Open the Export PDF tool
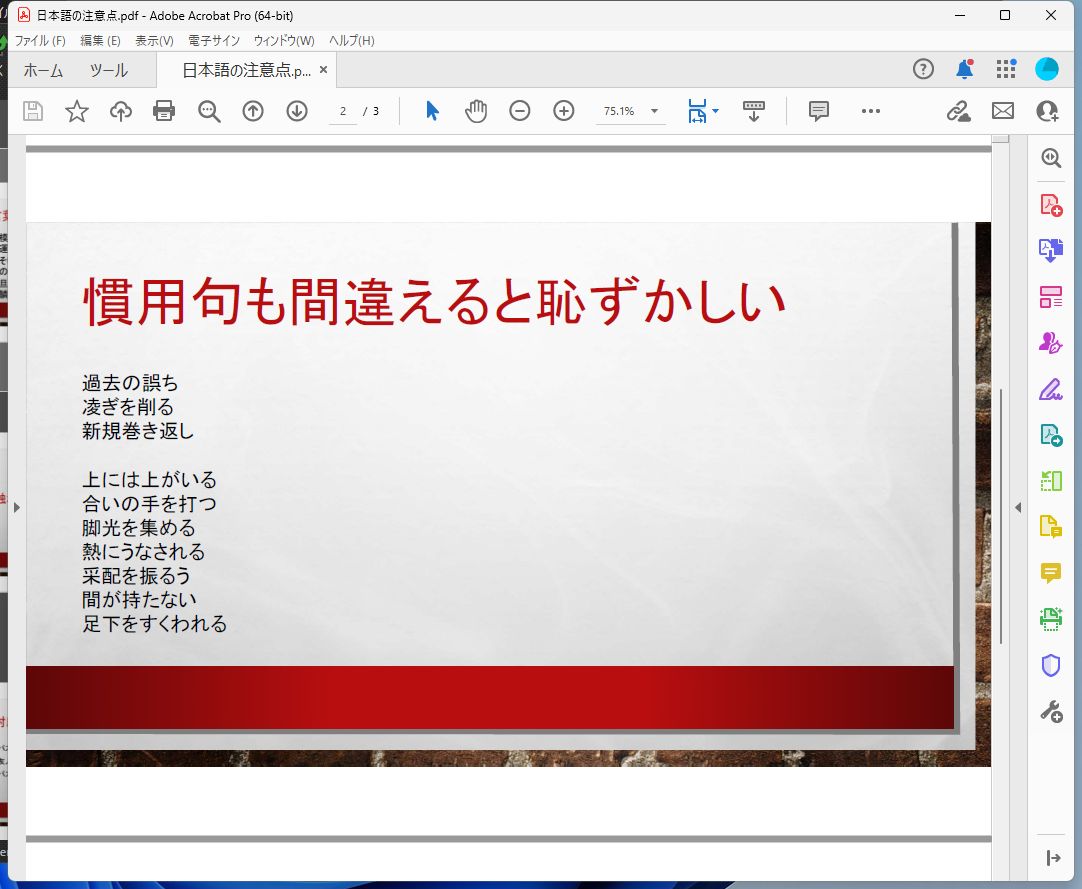The image size is (1082, 889). click(x=1050, y=250)
